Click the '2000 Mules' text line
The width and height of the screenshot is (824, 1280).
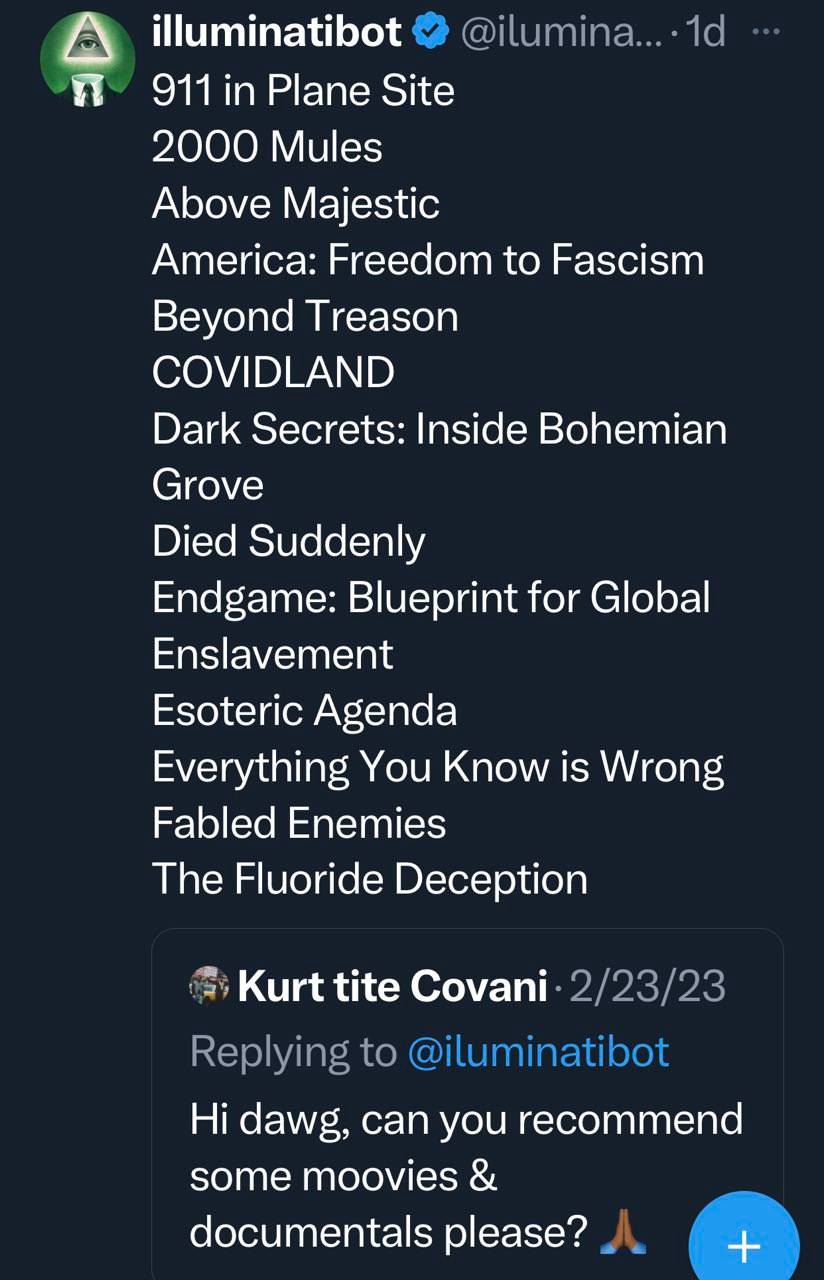coord(267,147)
